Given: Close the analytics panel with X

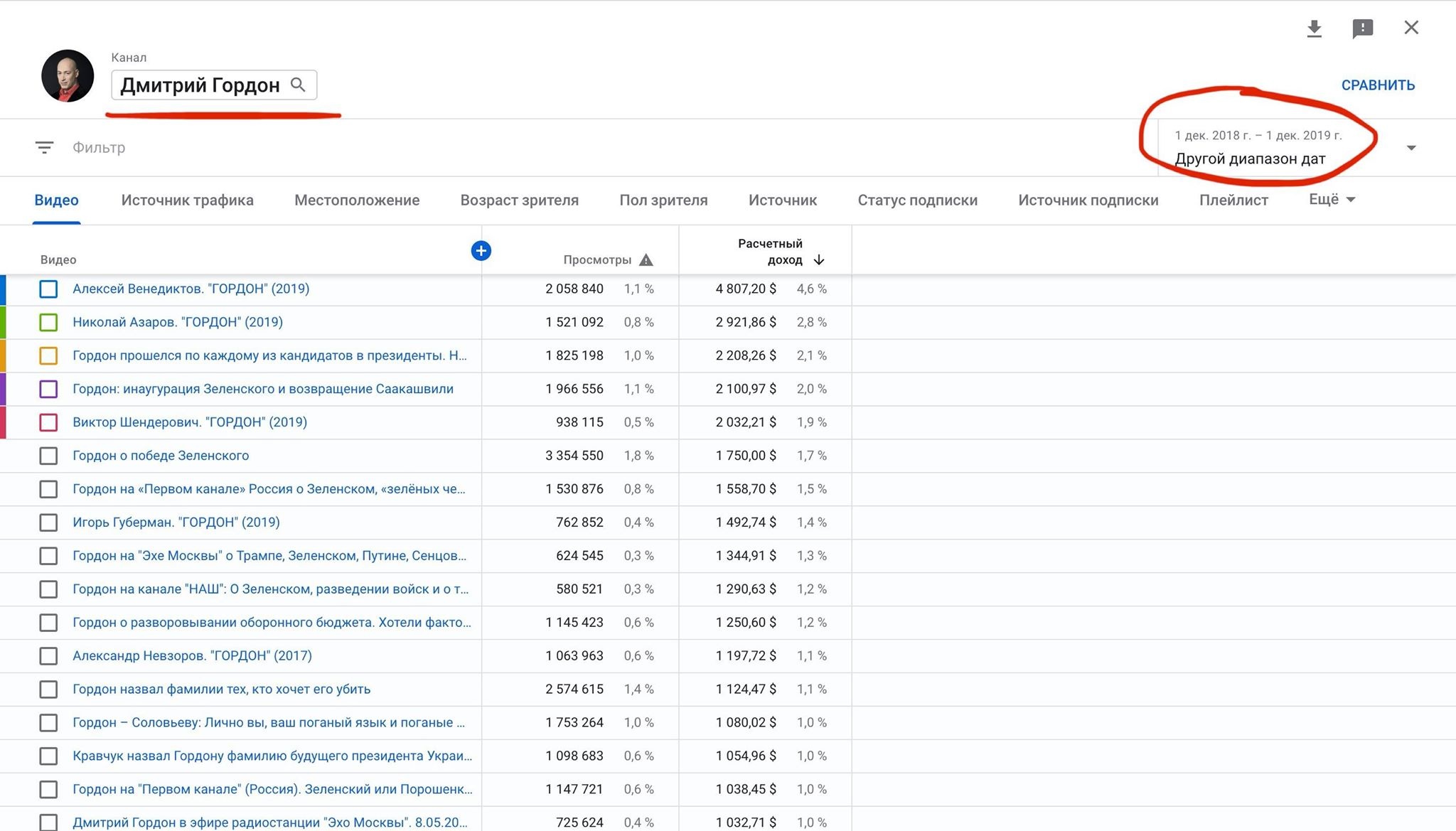Looking at the screenshot, I should click(x=1411, y=28).
